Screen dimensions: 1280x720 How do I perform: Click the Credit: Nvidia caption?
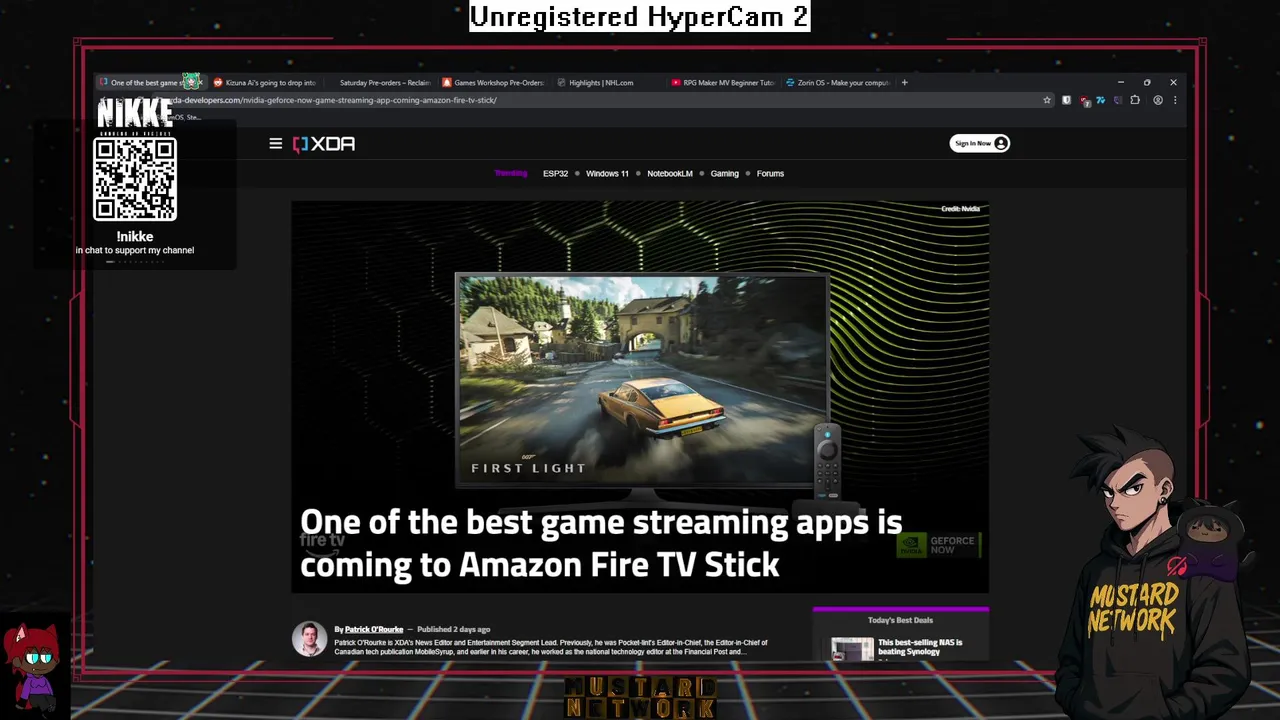coord(960,209)
